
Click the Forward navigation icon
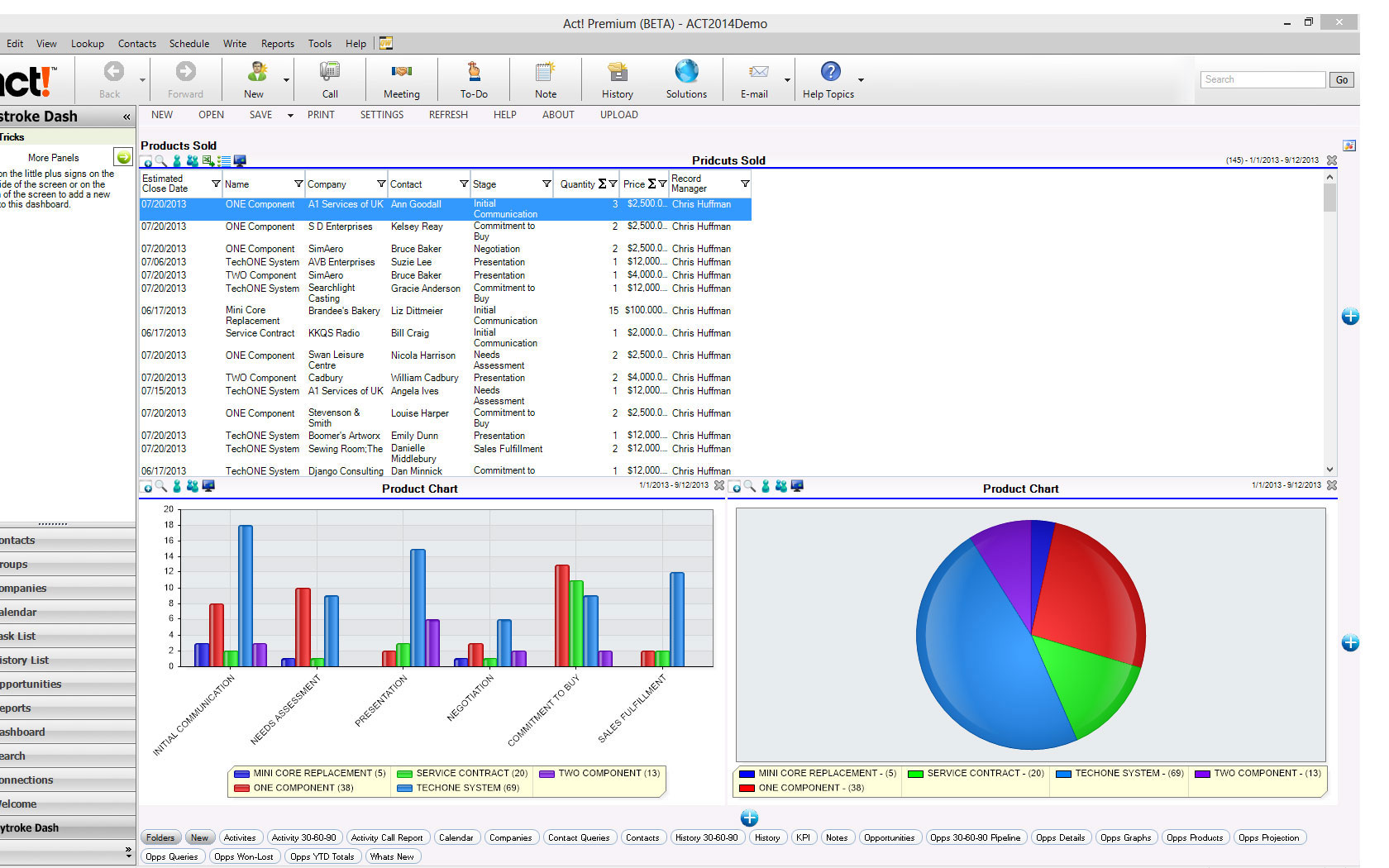pos(186,71)
